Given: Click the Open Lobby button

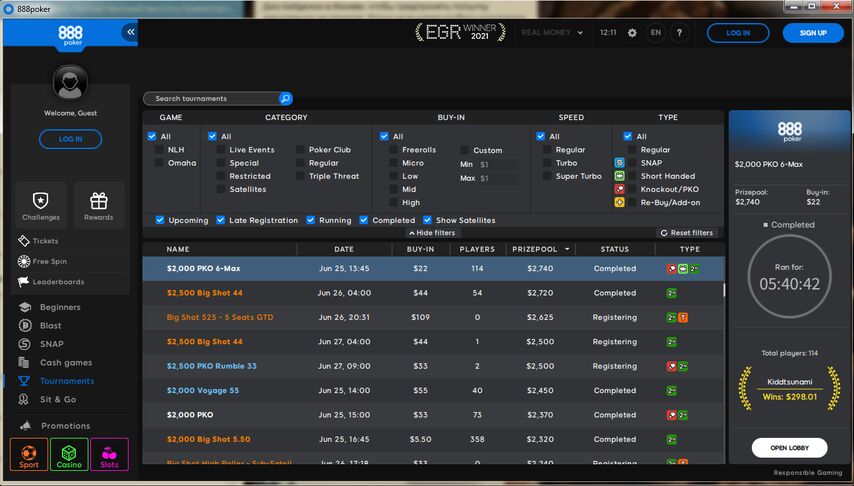Looking at the screenshot, I should [x=789, y=448].
